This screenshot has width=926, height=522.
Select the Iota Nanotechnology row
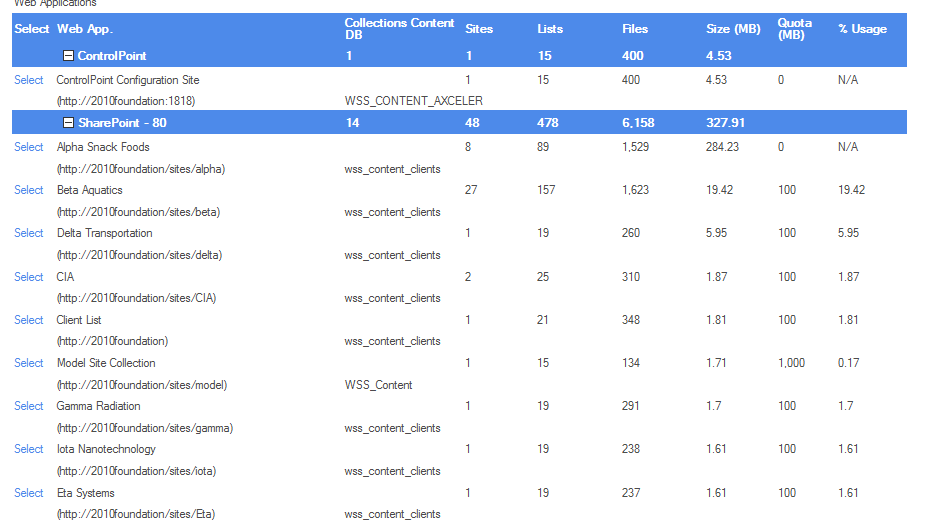(x=29, y=449)
